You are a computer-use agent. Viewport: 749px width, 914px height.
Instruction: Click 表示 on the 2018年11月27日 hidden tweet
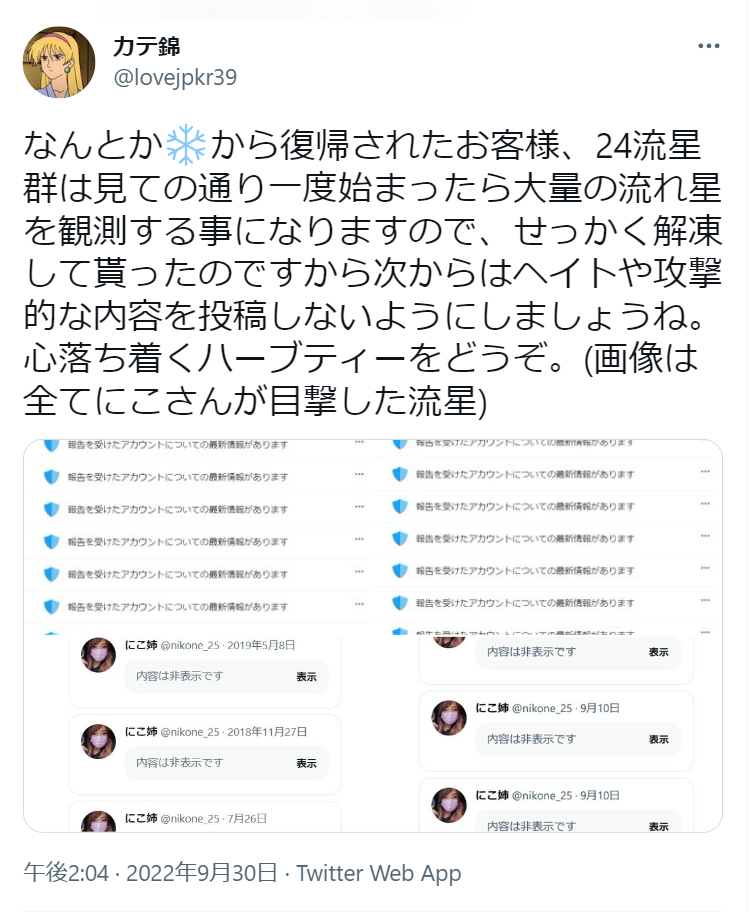pos(306,763)
